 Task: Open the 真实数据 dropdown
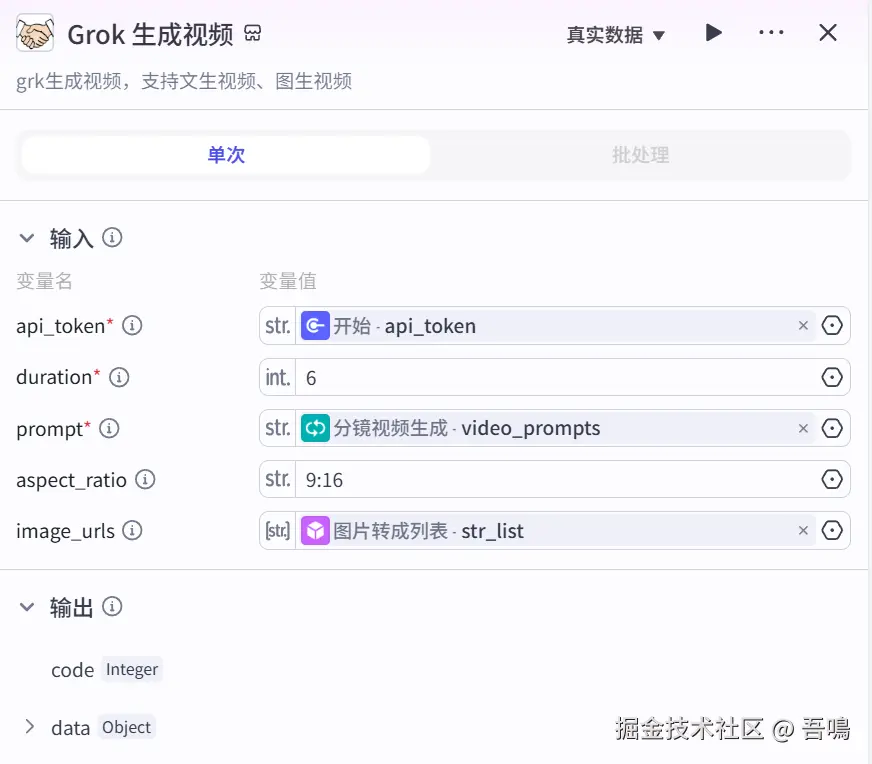(x=616, y=35)
